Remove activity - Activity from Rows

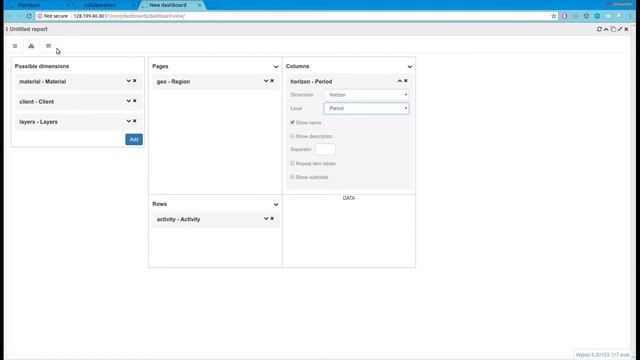tap(272, 218)
